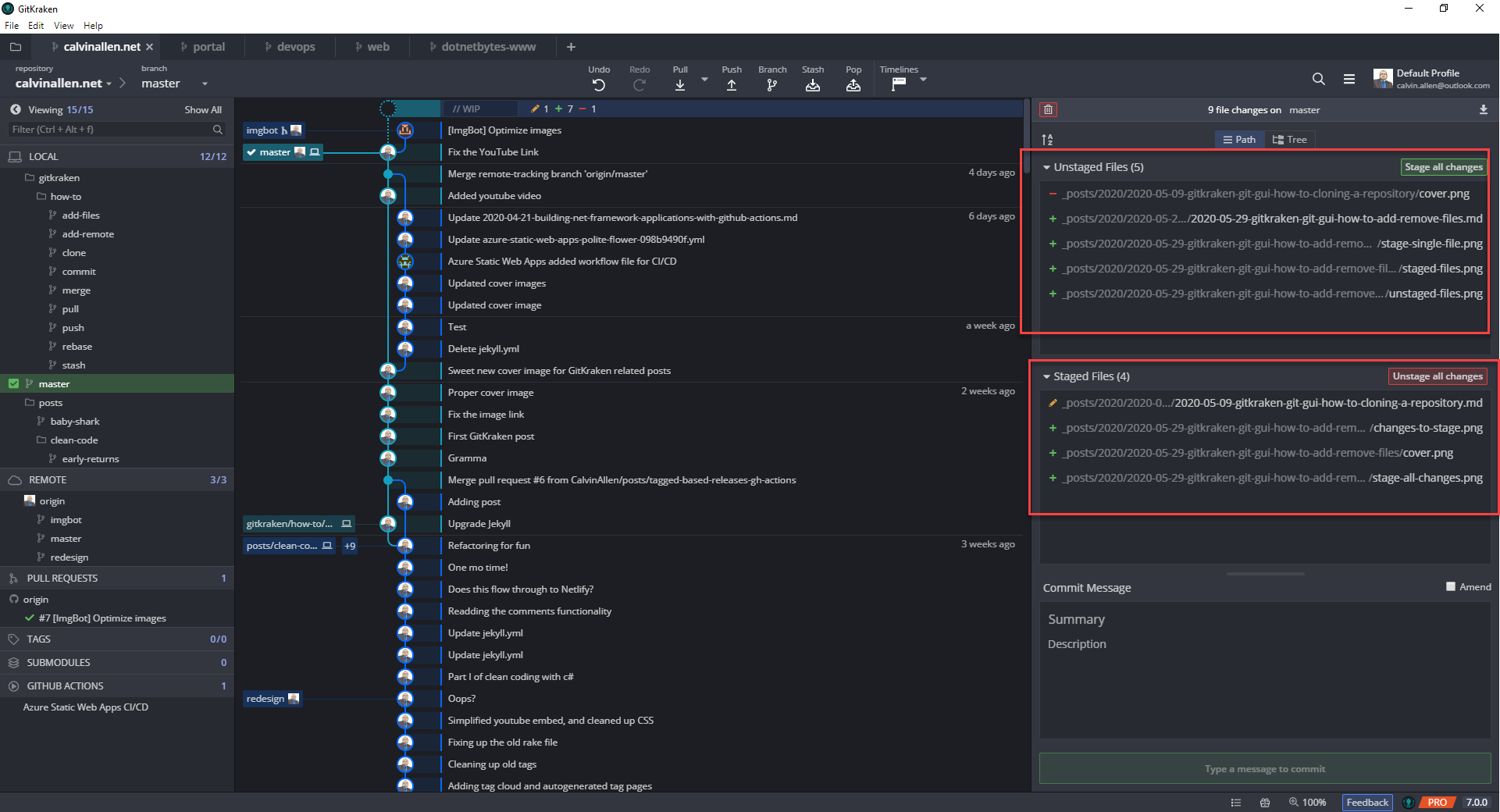Screen dimensions: 1500x812
Task: Open the View menu
Action: [63, 25]
